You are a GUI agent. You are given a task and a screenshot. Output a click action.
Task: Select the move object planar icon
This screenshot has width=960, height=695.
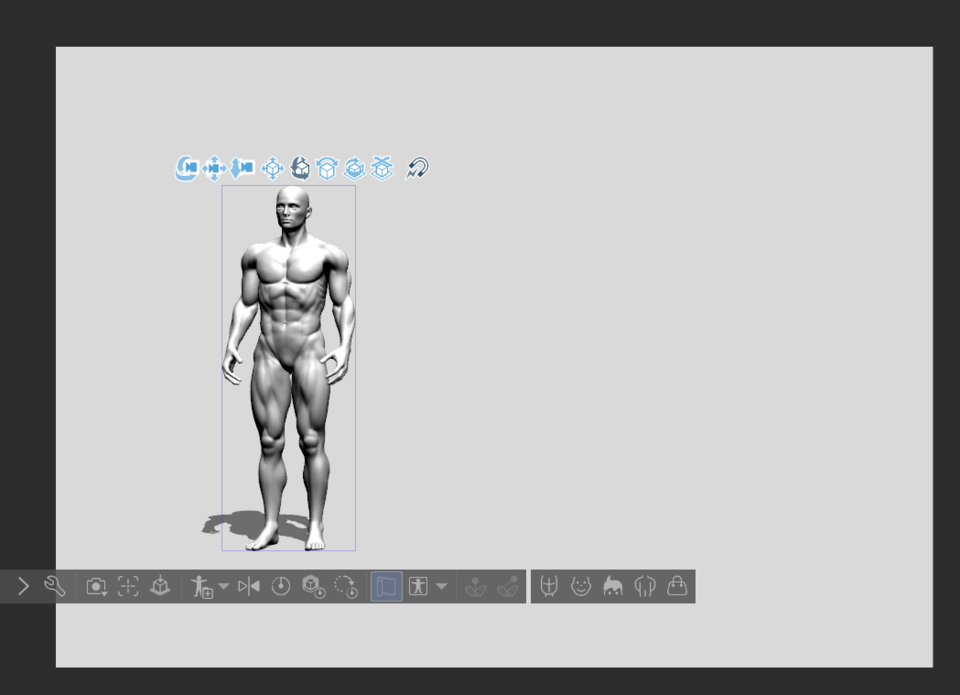(x=272, y=168)
